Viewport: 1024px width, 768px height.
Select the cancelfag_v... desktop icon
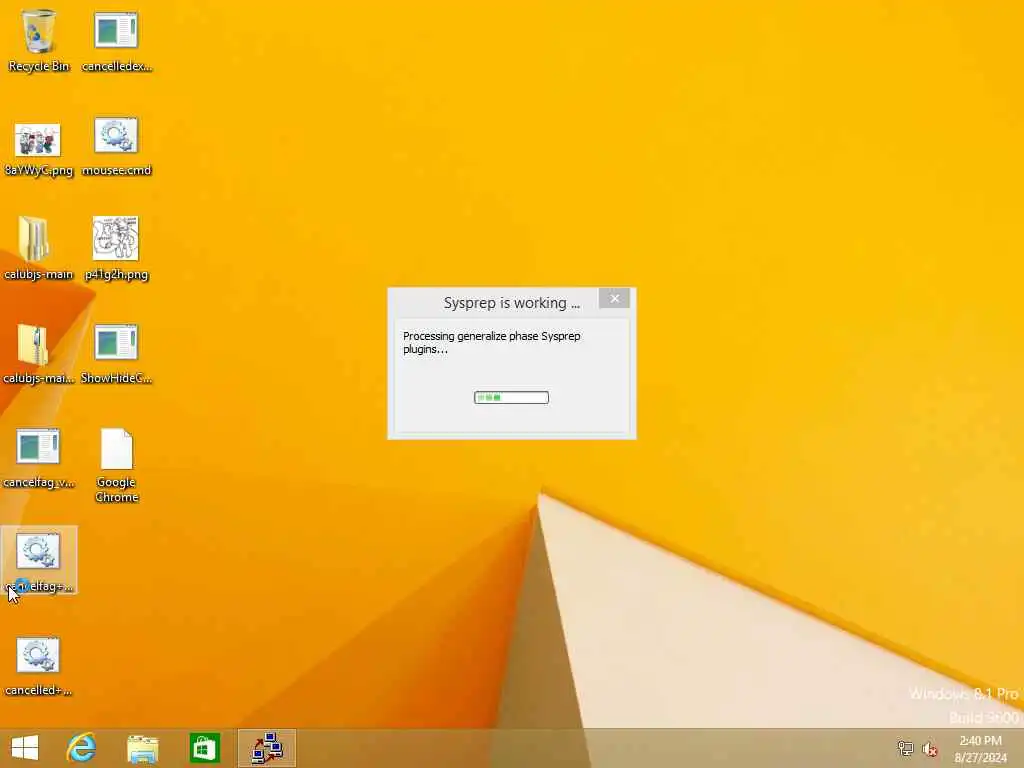pyautogui.click(x=39, y=458)
